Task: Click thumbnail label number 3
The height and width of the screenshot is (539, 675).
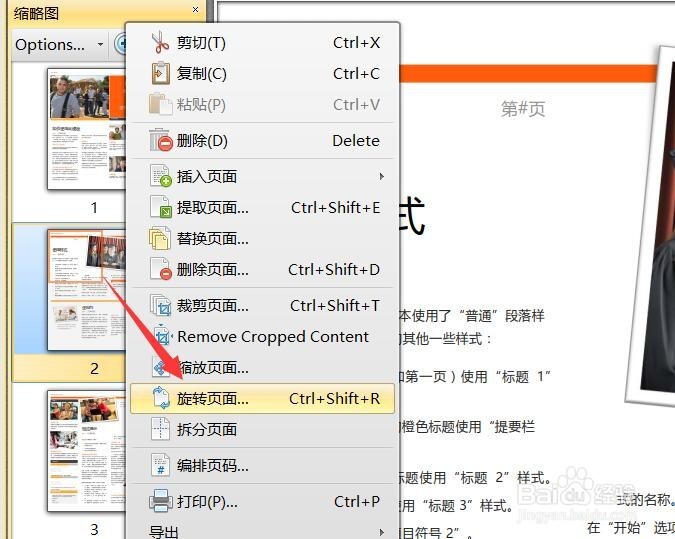Action: point(94,529)
